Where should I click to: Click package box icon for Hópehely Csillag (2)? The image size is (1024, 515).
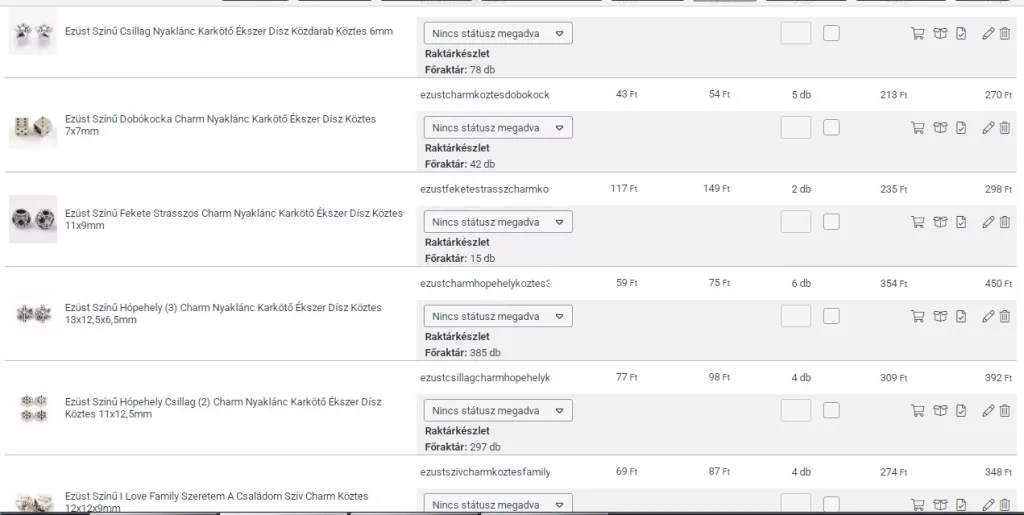pyautogui.click(x=940, y=410)
